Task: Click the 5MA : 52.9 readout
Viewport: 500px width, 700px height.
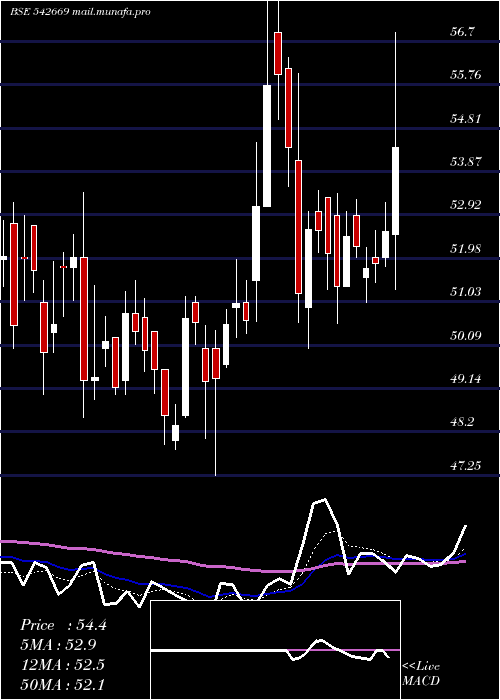Action: click(x=58, y=645)
